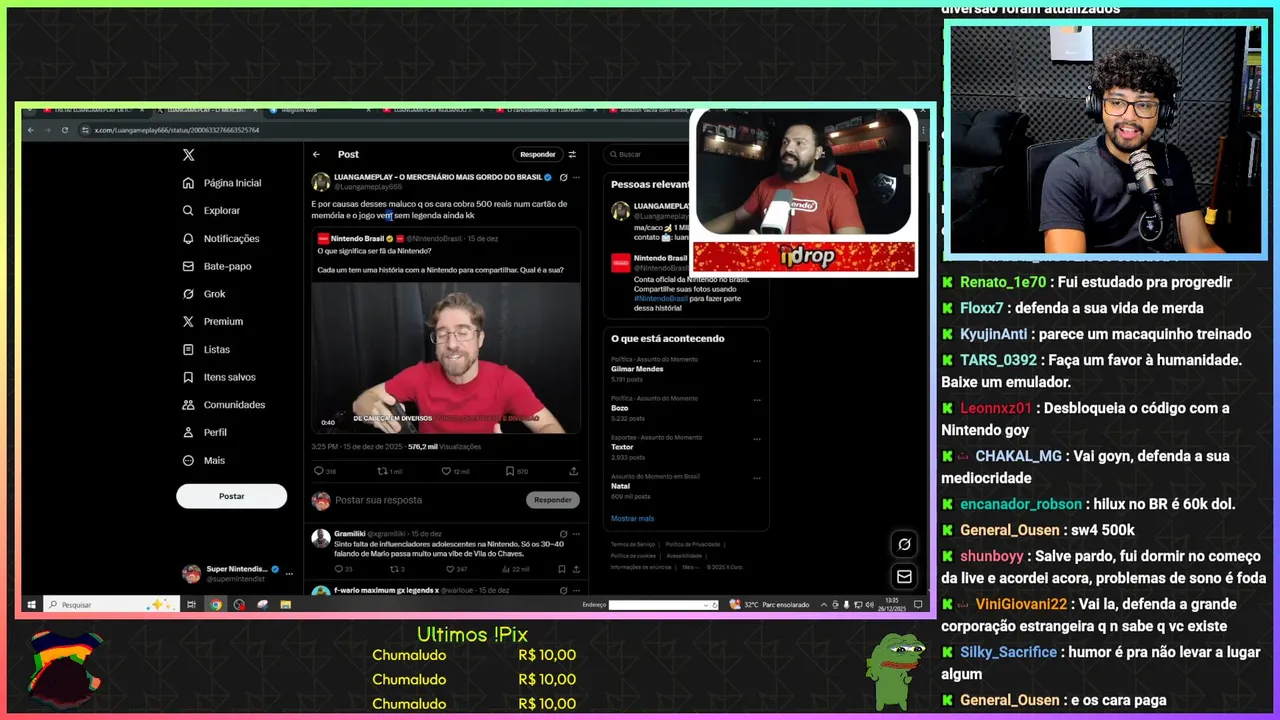The width and height of the screenshot is (1280, 720).
Task: Open the floating messages envelope button
Action: coord(904,577)
